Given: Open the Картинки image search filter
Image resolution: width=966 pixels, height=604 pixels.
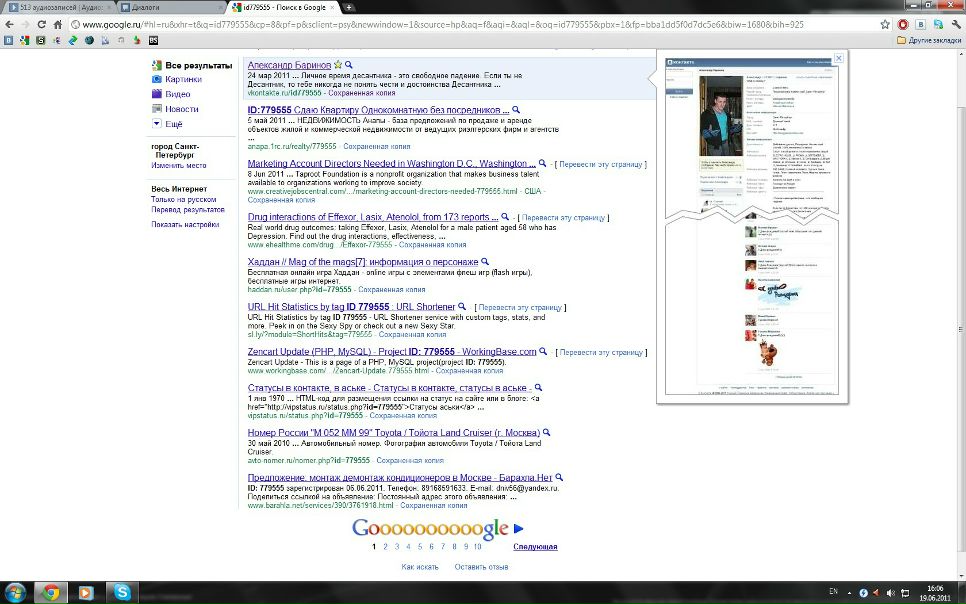Looking at the screenshot, I should coord(183,79).
